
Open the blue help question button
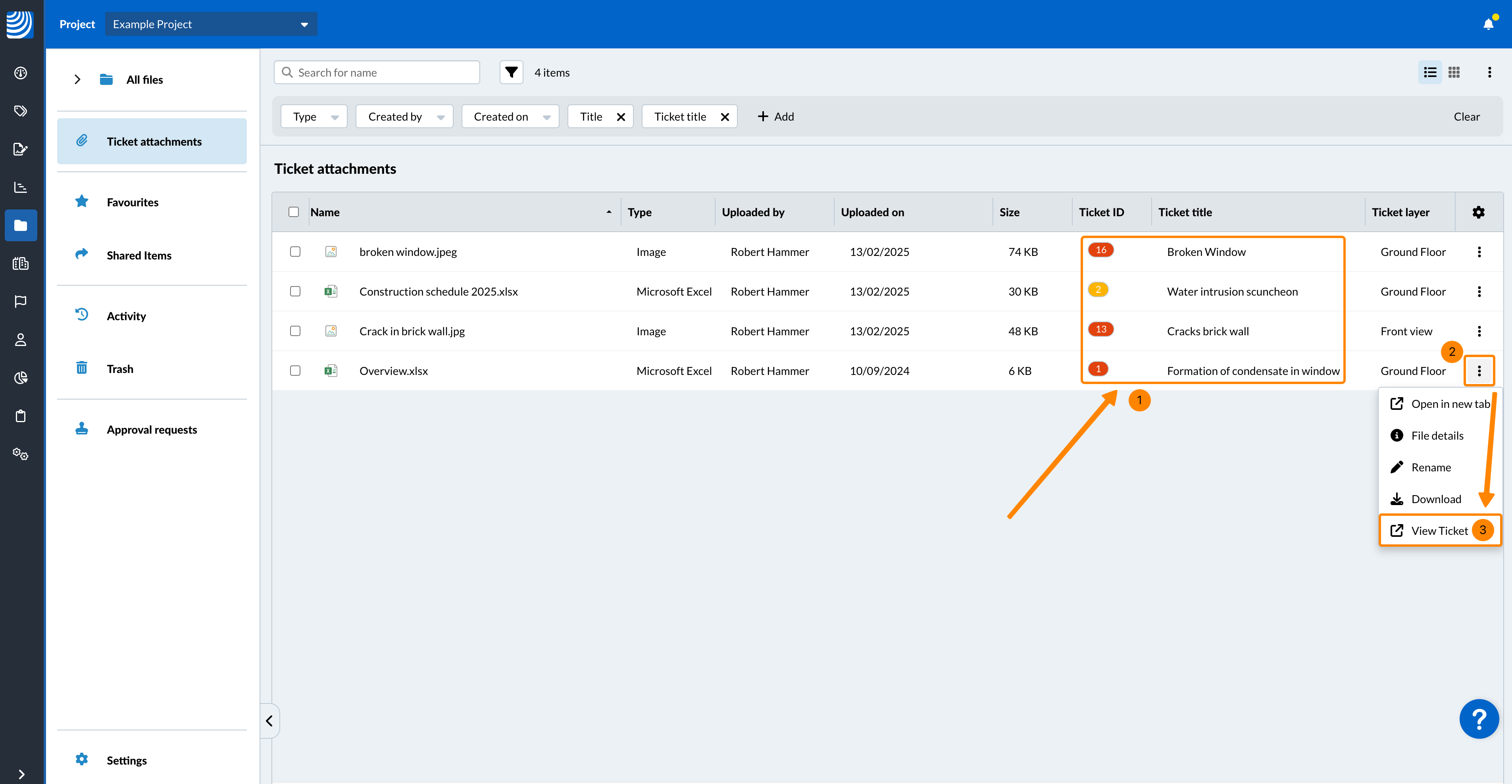coord(1479,719)
